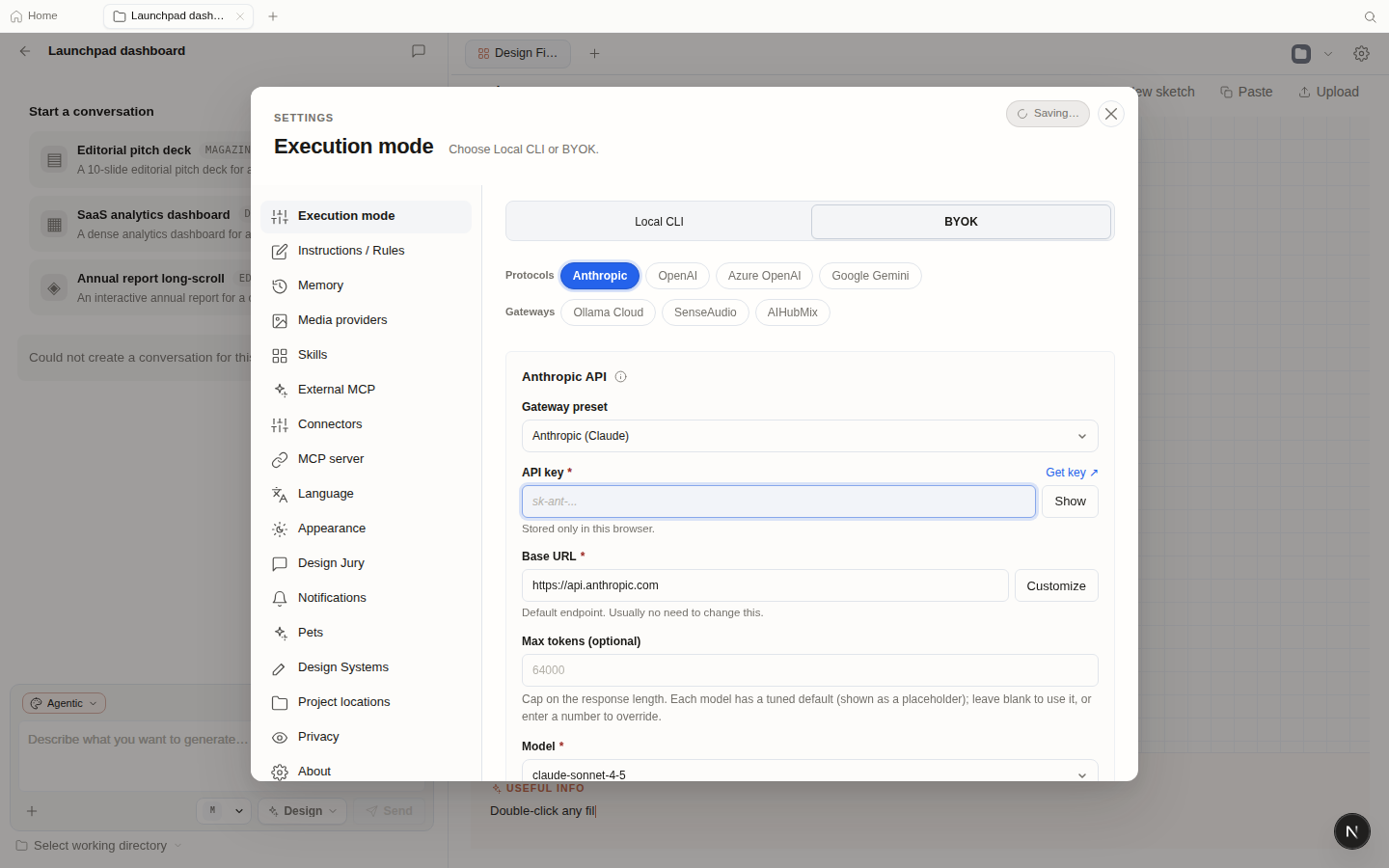Open Select working directory dropdown

pyautogui.click(x=98, y=846)
